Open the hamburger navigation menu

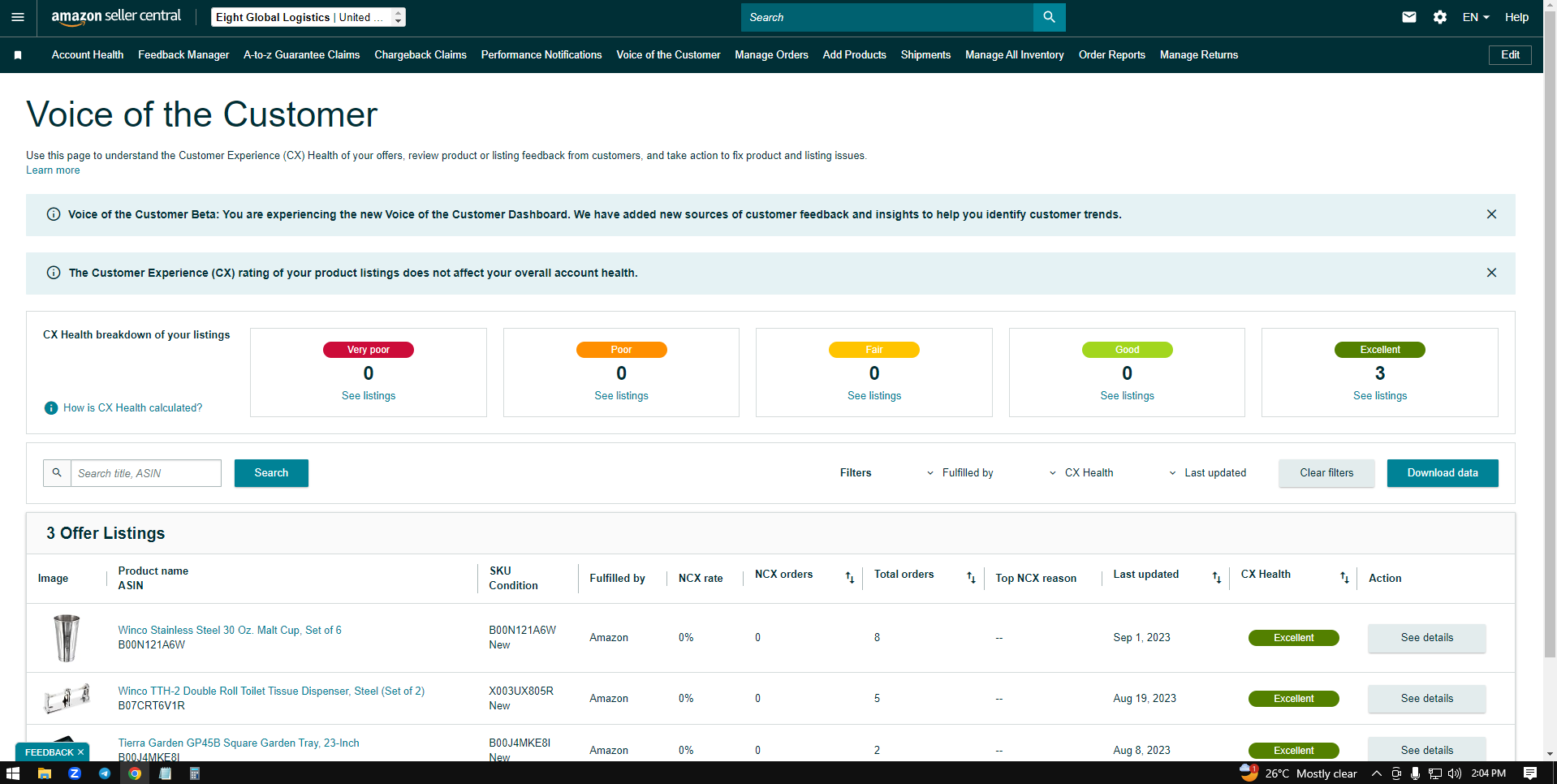[x=18, y=17]
